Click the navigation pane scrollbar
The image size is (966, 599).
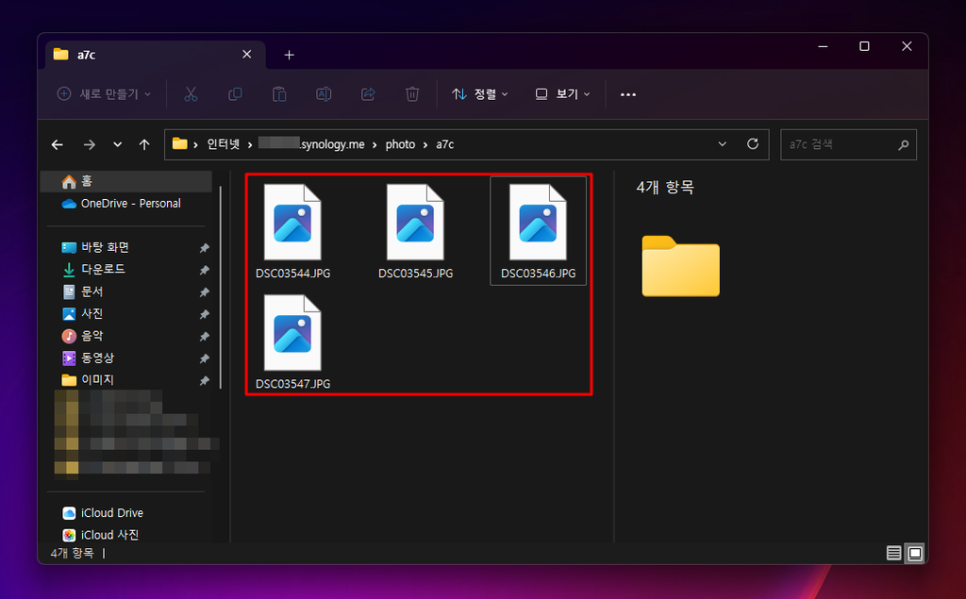click(221, 287)
